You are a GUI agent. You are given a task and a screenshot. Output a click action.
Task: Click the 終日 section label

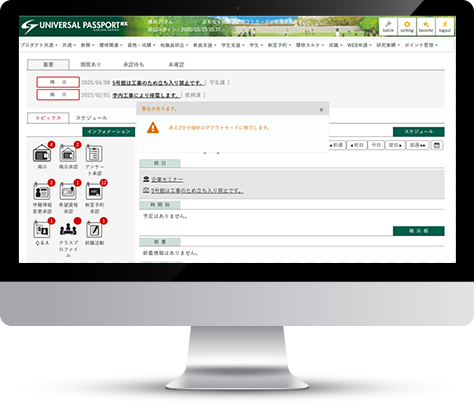tap(160, 163)
